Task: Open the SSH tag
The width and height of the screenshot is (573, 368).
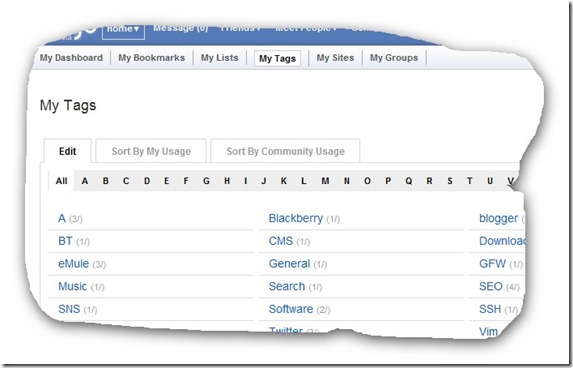Action: click(x=490, y=309)
